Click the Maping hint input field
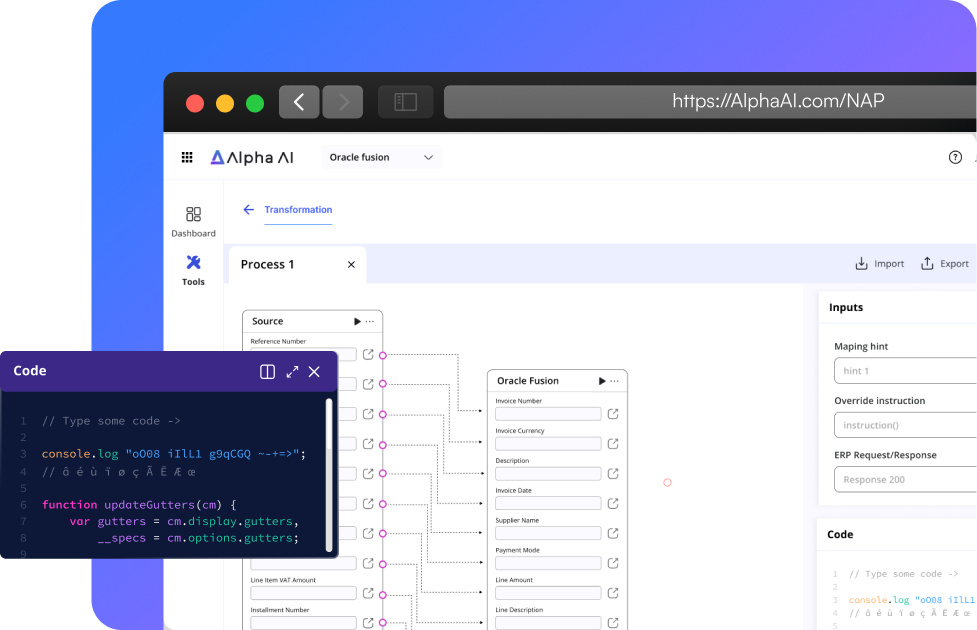Screen dimensions: 977x630 coord(905,371)
